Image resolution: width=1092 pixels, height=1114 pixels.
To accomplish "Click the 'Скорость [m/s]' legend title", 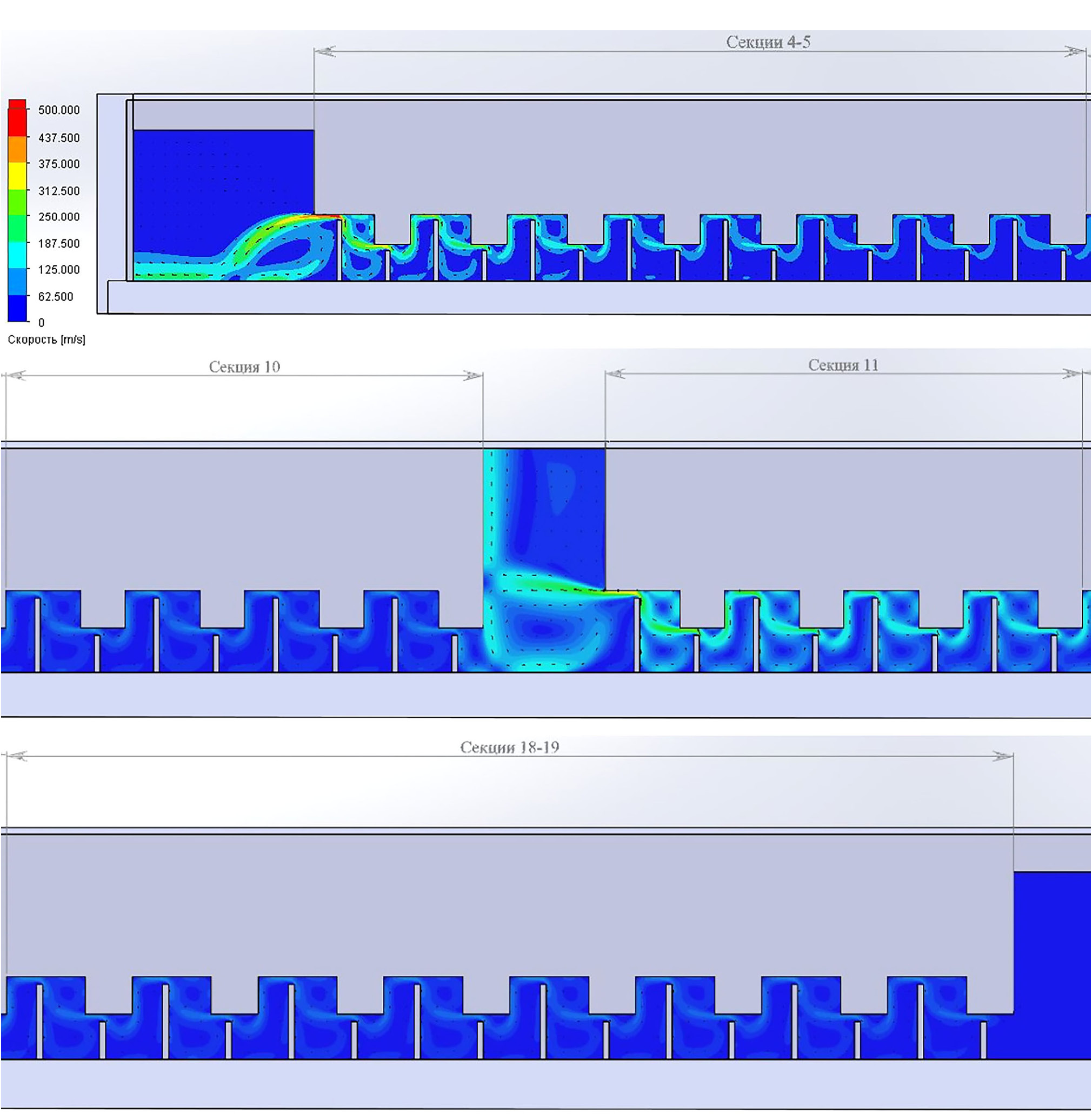I will pos(46,339).
